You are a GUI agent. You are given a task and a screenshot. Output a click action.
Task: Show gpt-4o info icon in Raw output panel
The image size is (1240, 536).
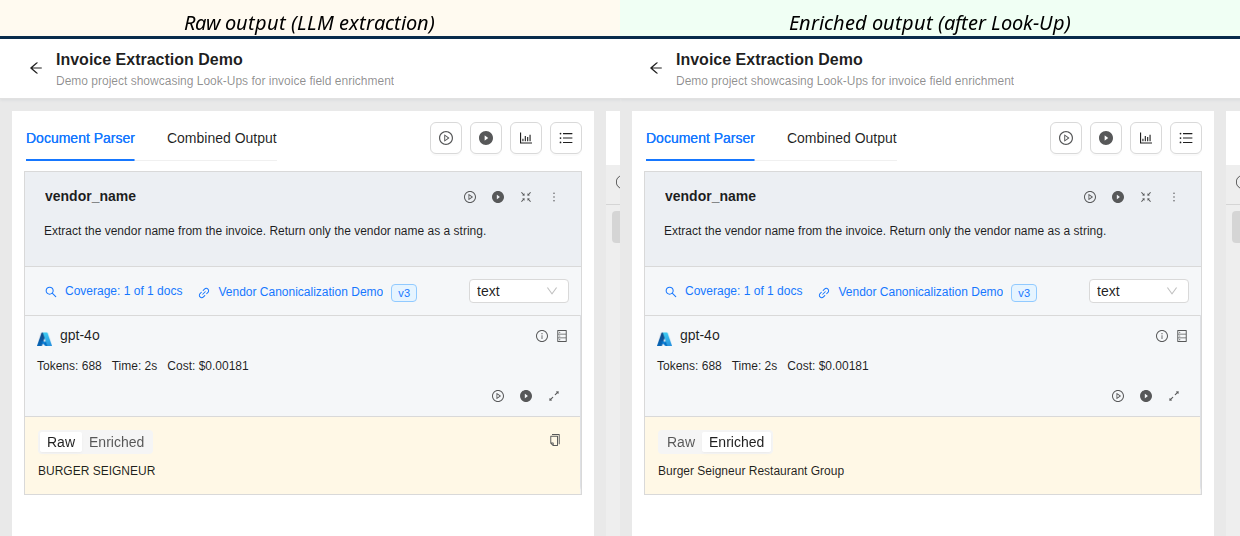(542, 336)
